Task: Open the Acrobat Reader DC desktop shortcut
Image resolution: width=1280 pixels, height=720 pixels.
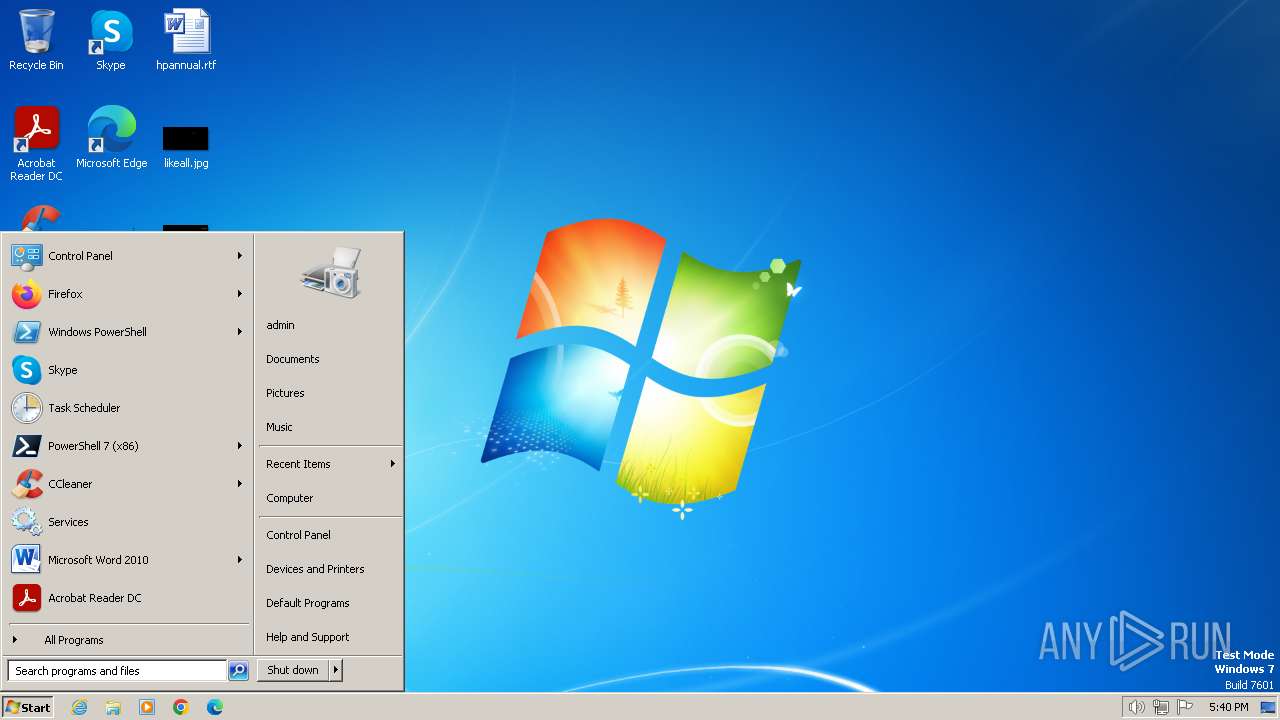Action: coord(36,144)
